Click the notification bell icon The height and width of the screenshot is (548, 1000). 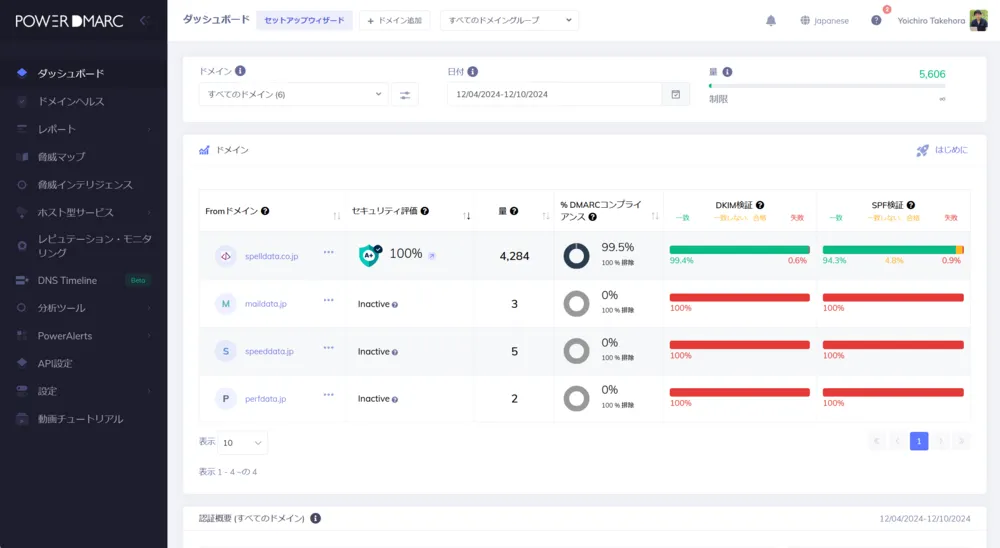771,21
